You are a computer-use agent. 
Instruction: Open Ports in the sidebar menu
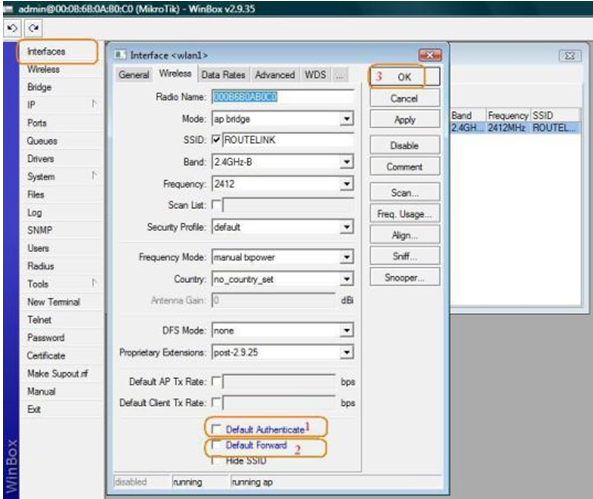point(37,123)
